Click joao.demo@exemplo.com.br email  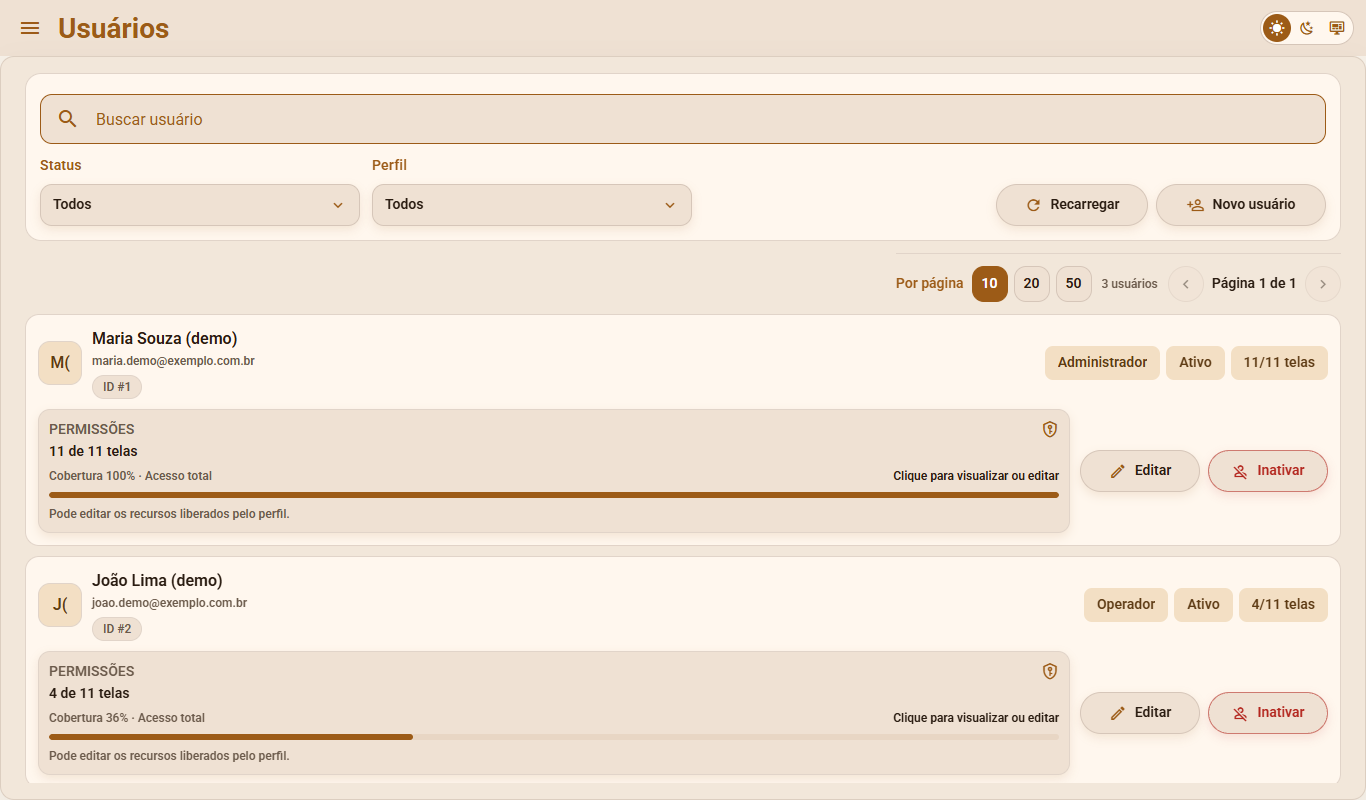point(169,603)
